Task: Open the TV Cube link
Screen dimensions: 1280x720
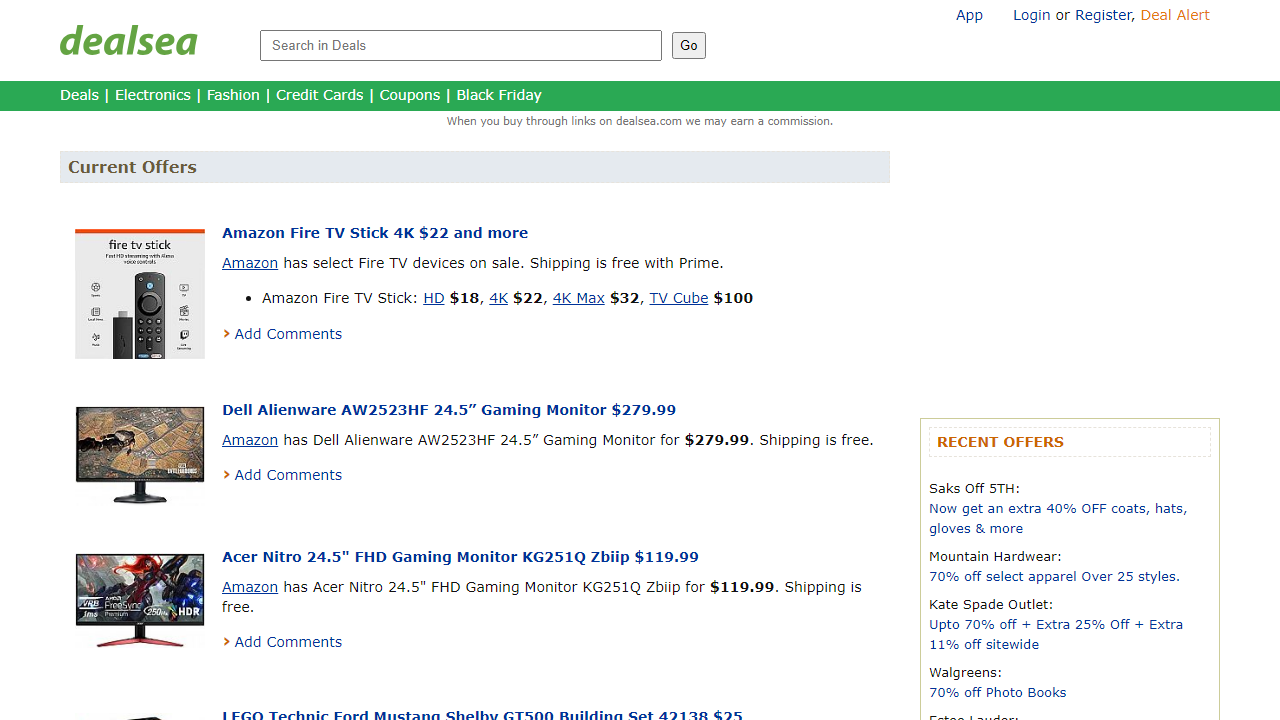Action: (678, 297)
